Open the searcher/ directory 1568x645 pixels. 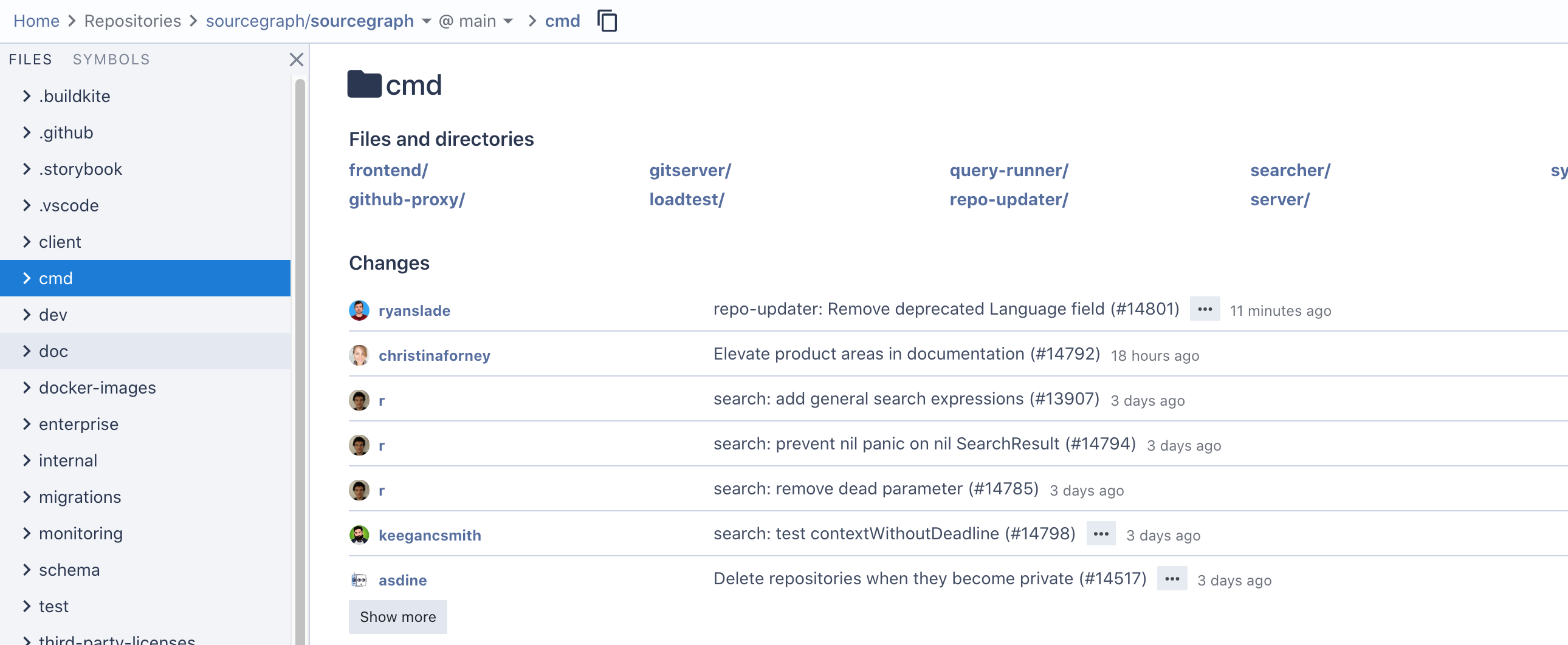click(x=1290, y=171)
